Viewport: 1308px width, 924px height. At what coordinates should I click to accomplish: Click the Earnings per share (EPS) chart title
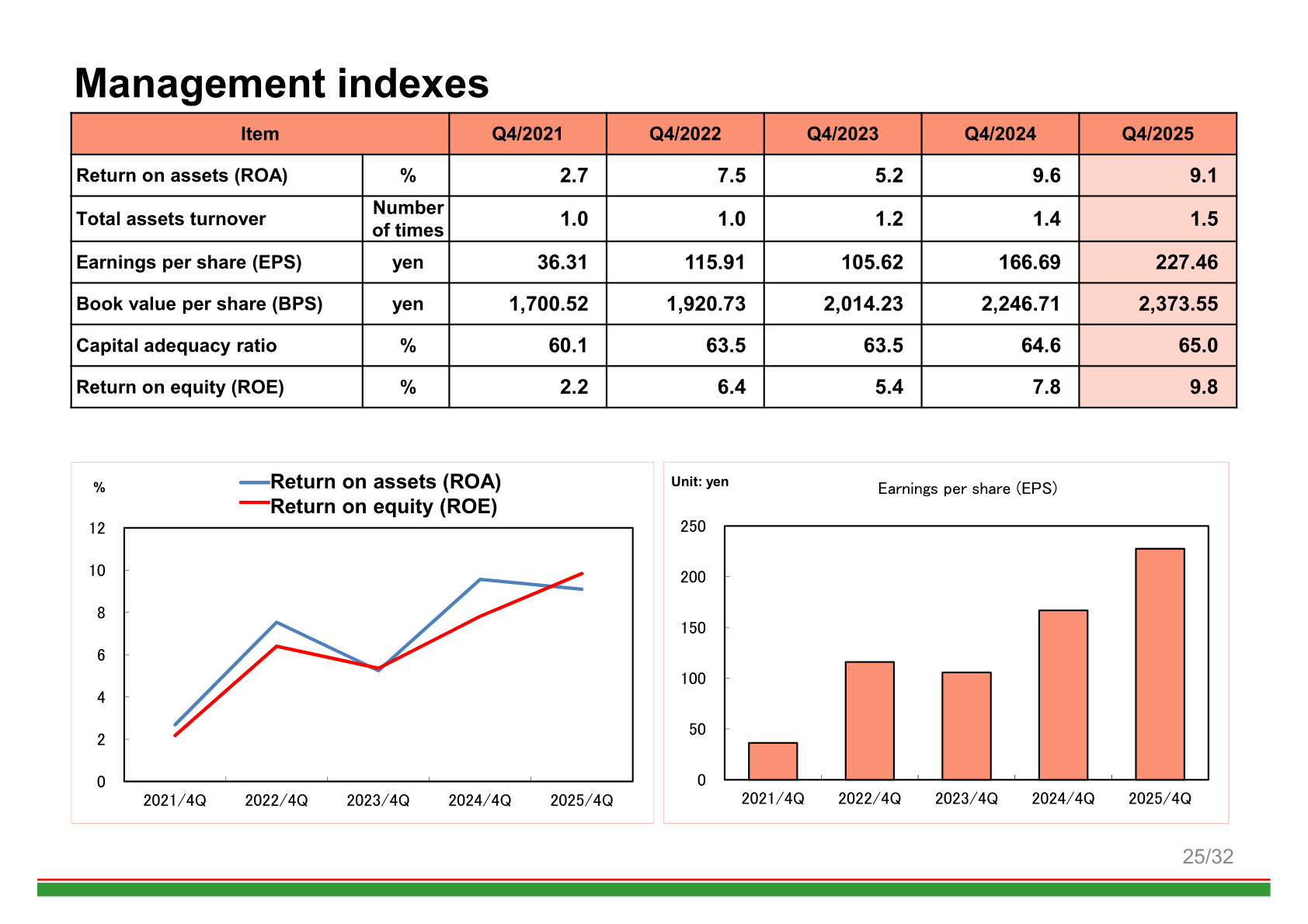[x=967, y=488]
